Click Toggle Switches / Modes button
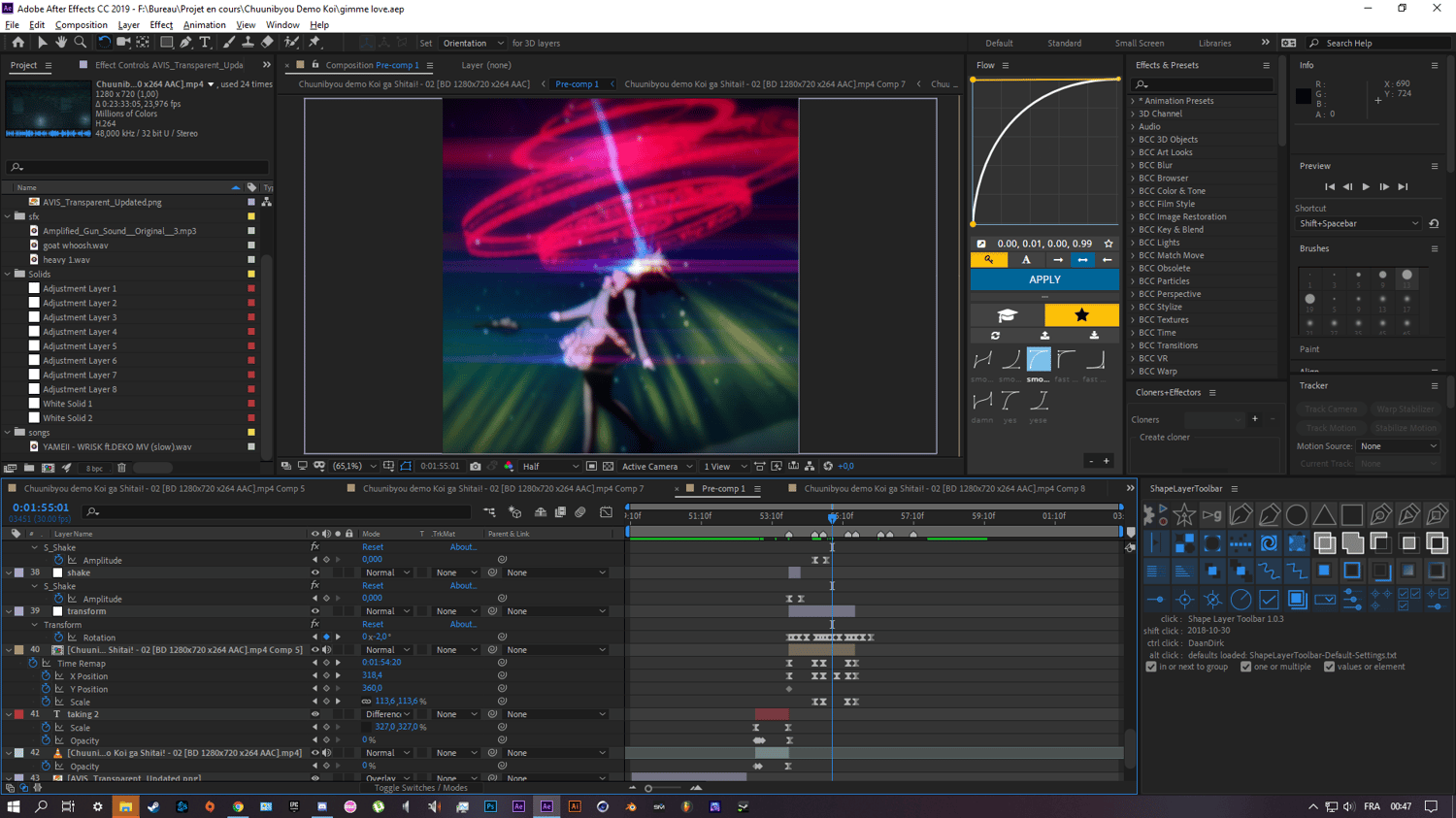Screen dimensions: 1456x818 pos(420,788)
